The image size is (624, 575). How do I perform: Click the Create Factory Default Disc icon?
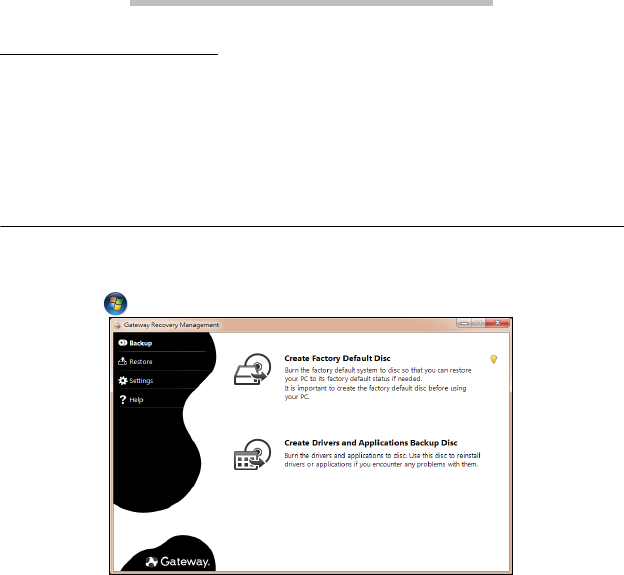[253, 369]
